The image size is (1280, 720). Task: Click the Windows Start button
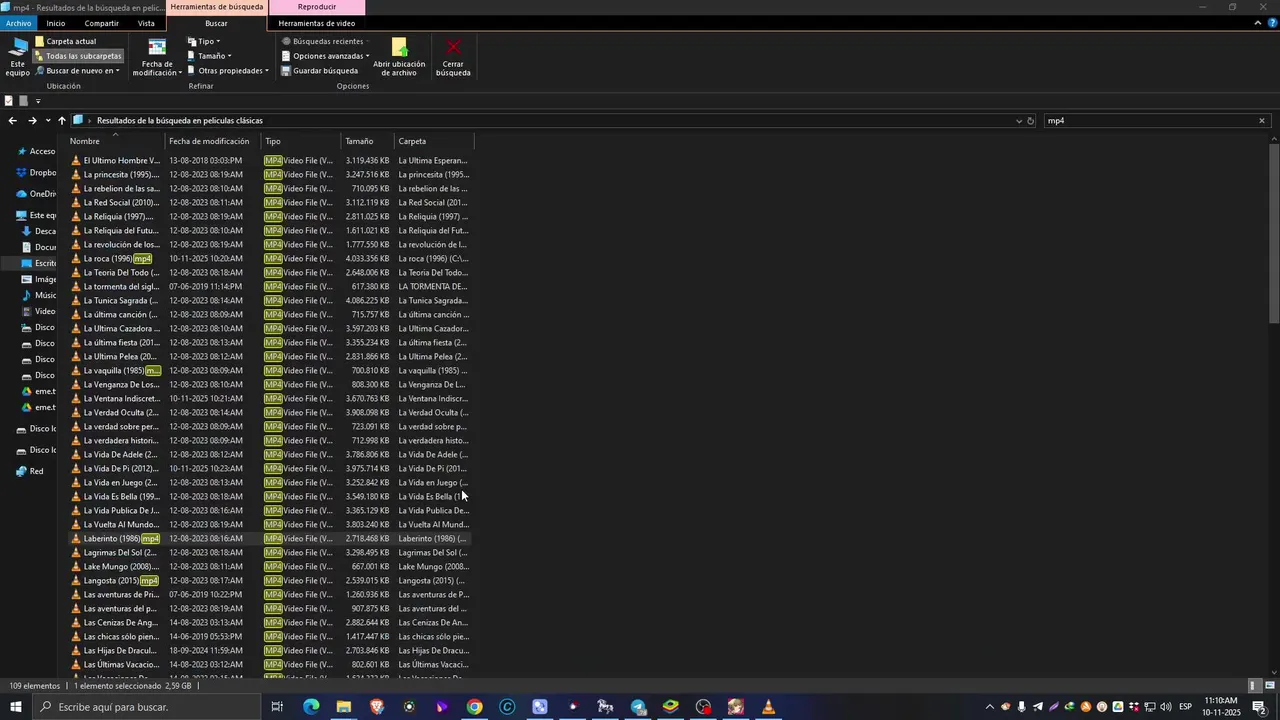click(x=16, y=707)
